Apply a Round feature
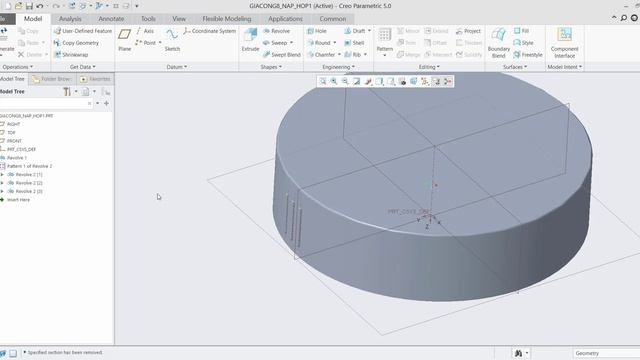 [x=319, y=43]
